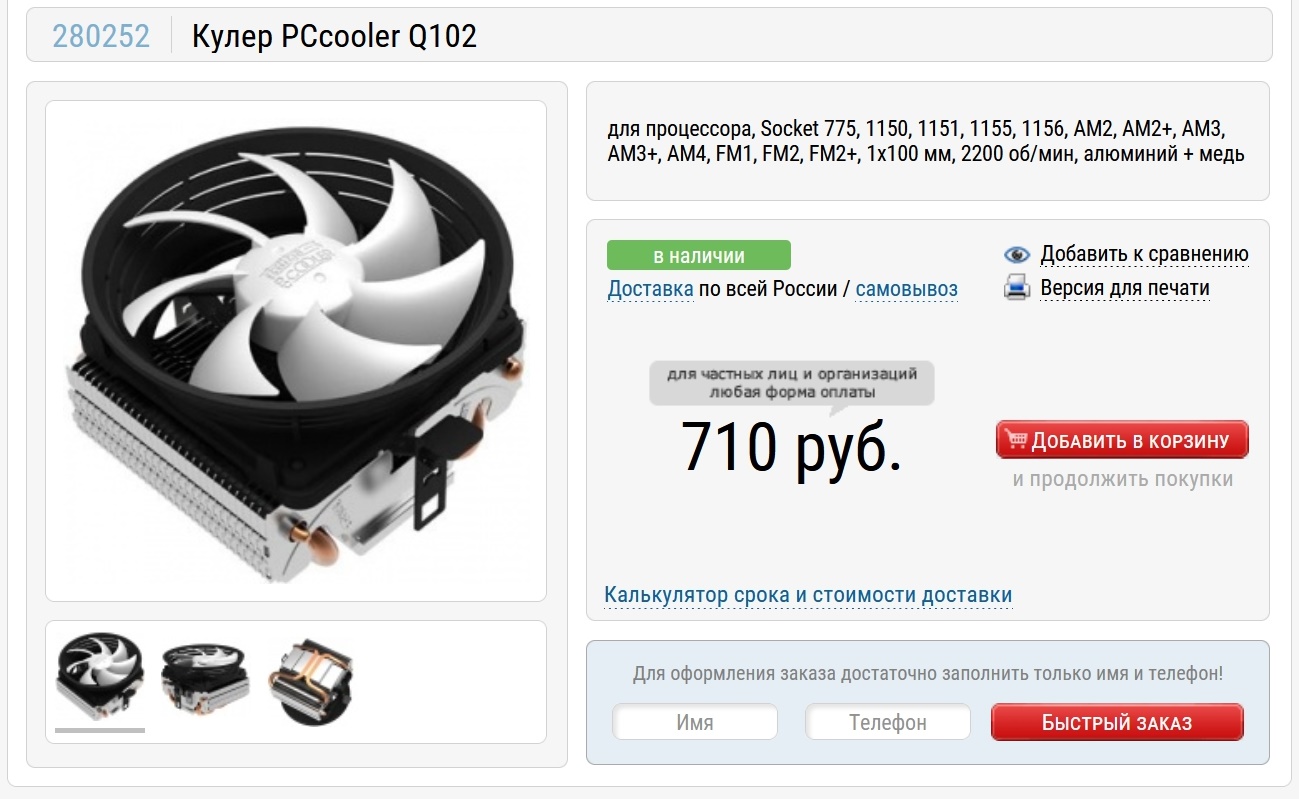Screen dimensions: 1299x799
Task: Click Добавить к сравнению link
Action: pos(1145,255)
